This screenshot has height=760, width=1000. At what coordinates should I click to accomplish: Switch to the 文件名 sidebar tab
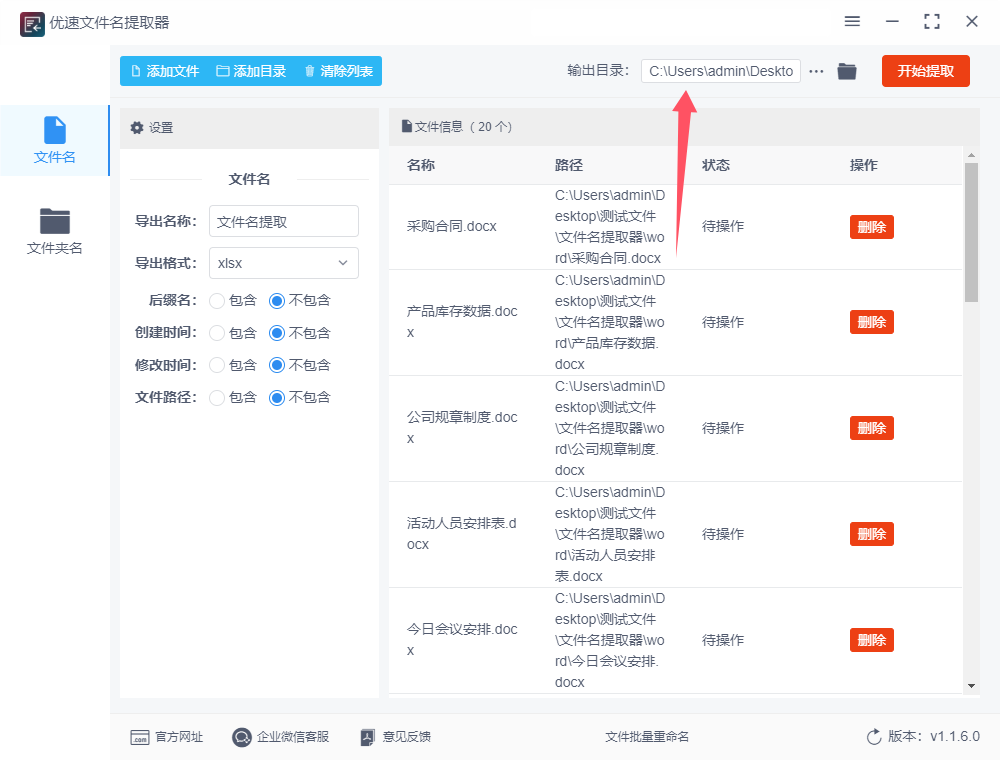55,140
